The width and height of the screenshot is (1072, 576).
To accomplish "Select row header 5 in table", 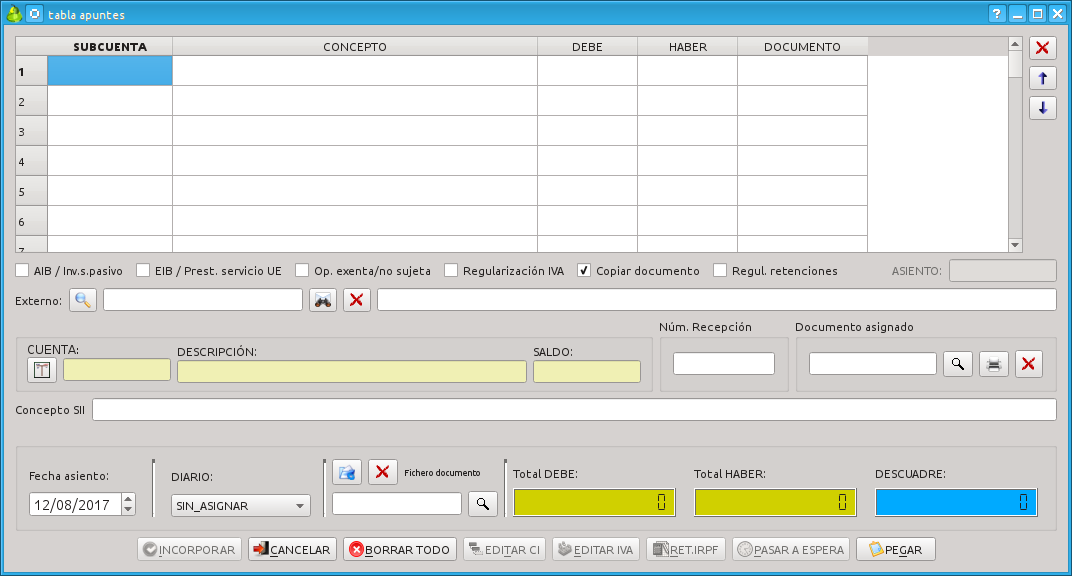I will pyautogui.click(x=31, y=191).
